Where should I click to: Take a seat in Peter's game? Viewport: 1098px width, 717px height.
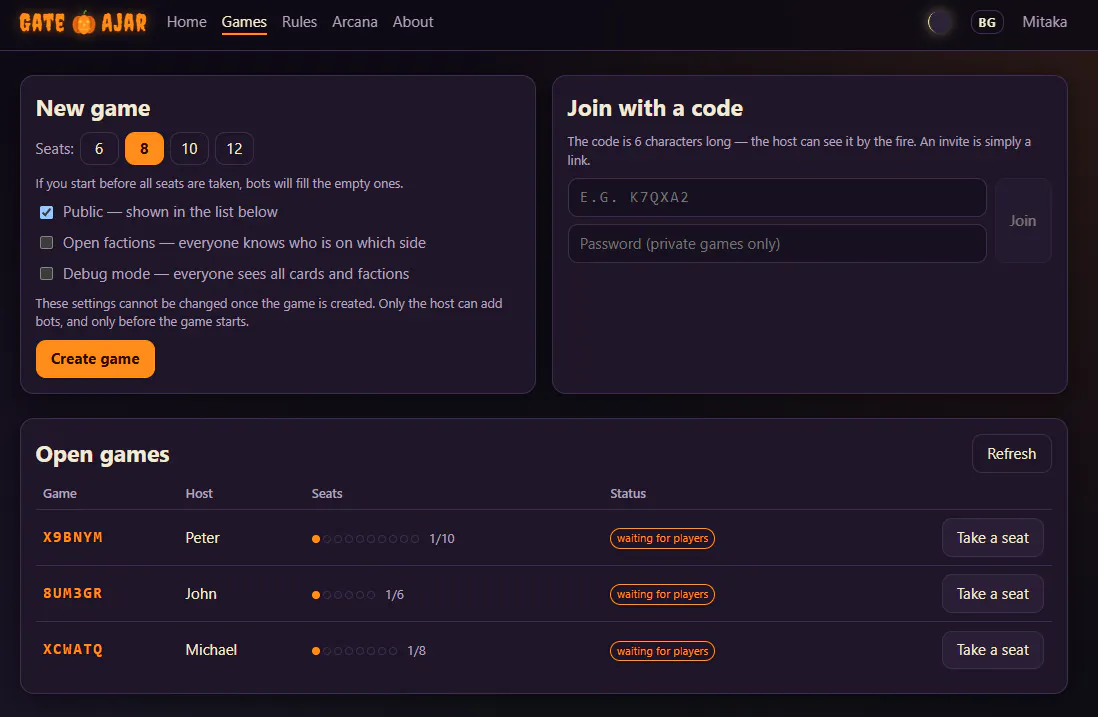click(992, 538)
